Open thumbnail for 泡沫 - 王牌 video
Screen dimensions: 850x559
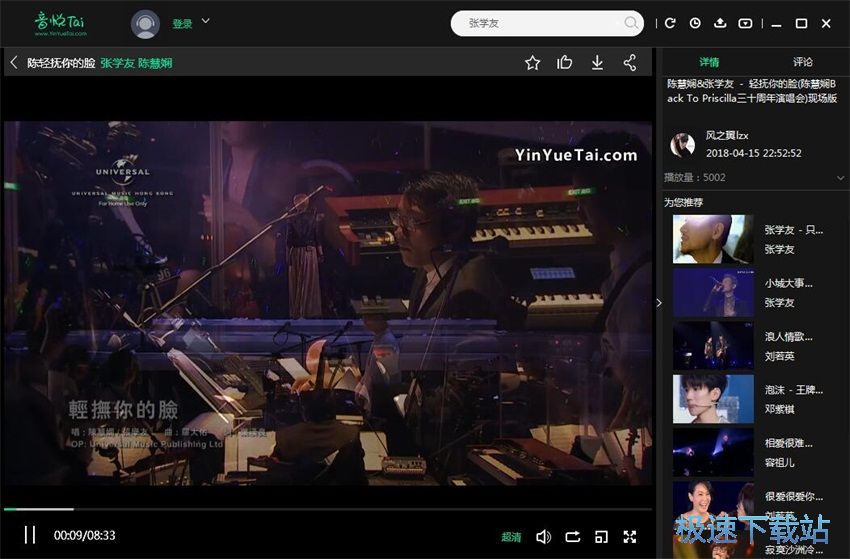[x=713, y=399]
